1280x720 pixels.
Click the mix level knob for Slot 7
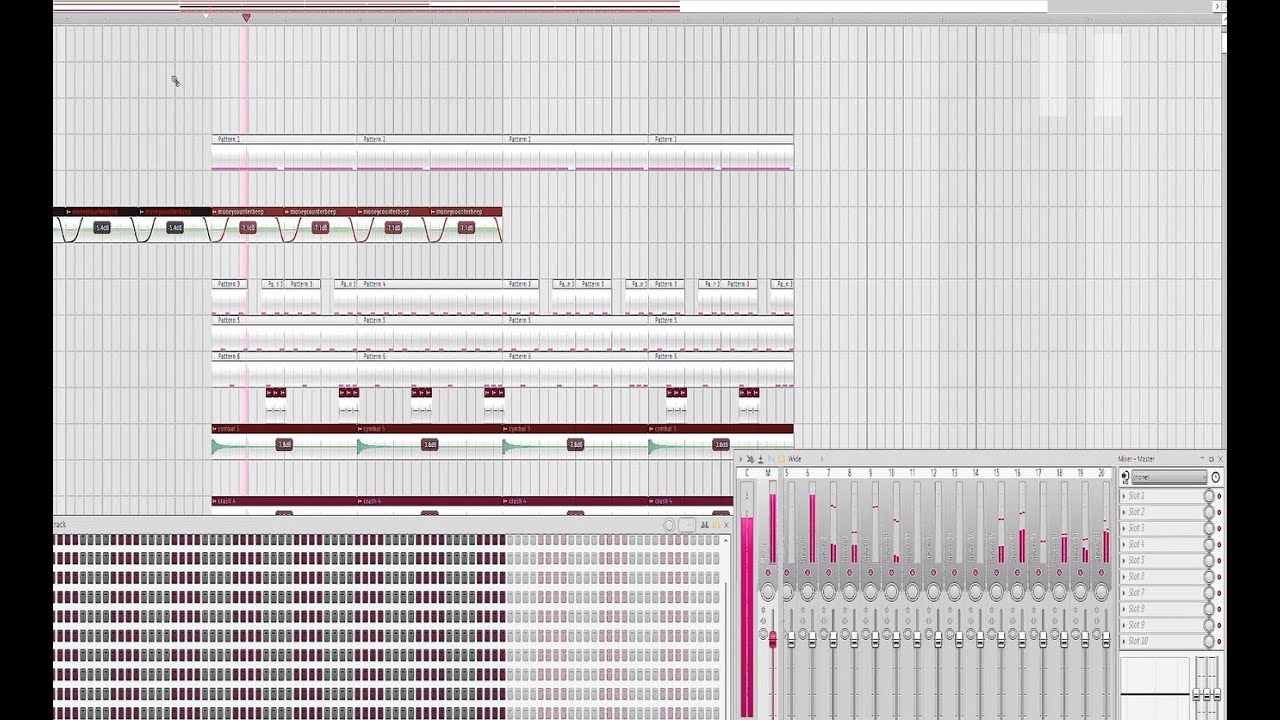(x=1209, y=593)
